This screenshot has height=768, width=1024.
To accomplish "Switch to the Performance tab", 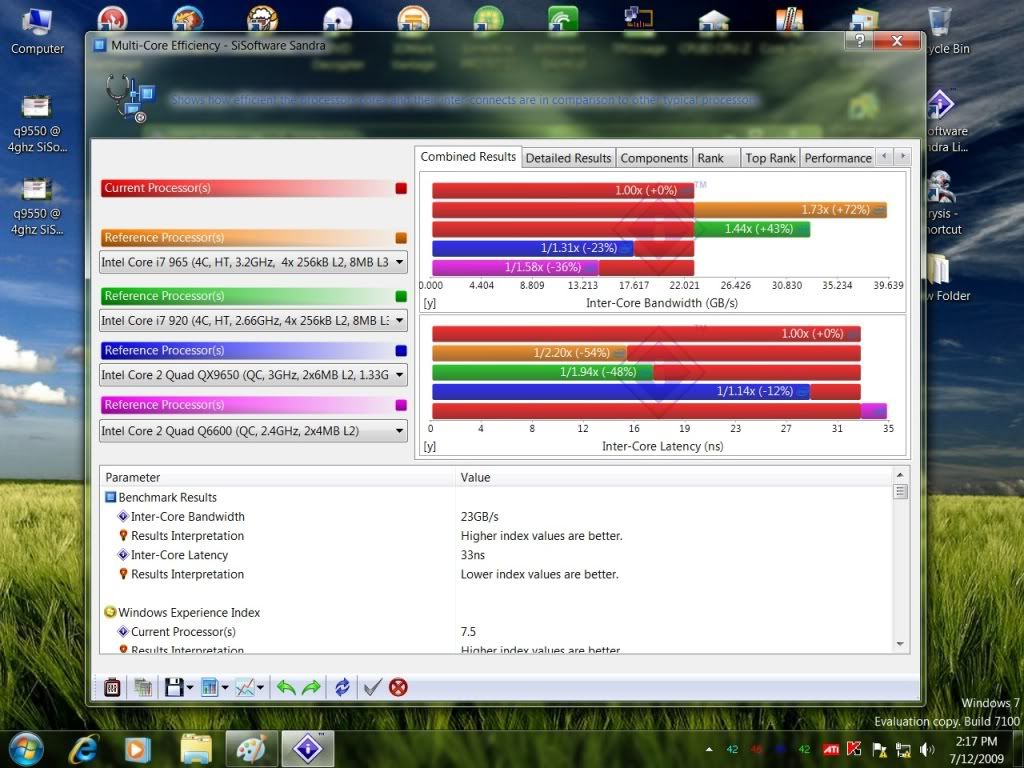I will (838, 158).
